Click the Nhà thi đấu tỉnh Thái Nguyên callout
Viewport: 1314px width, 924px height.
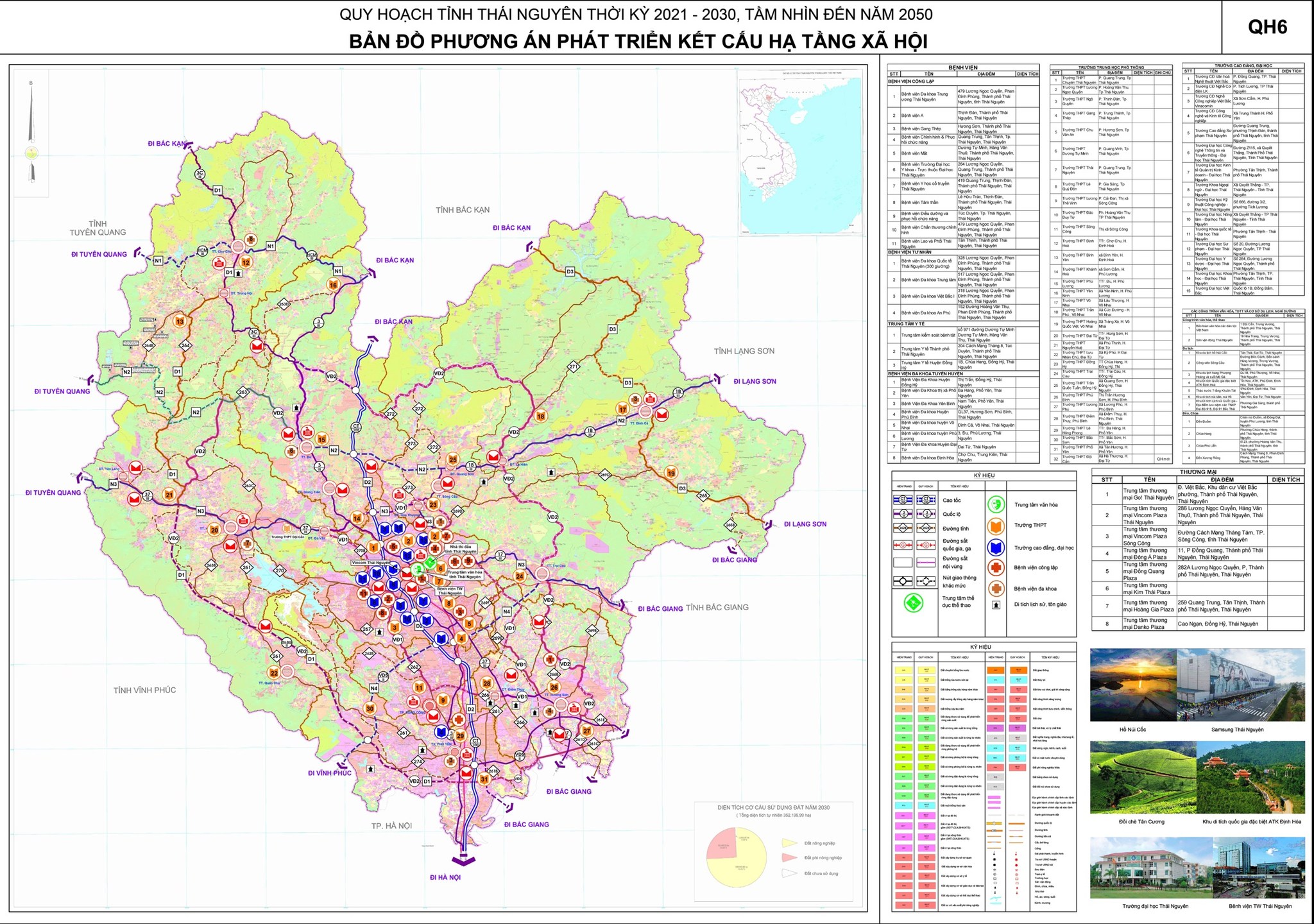(x=461, y=549)
